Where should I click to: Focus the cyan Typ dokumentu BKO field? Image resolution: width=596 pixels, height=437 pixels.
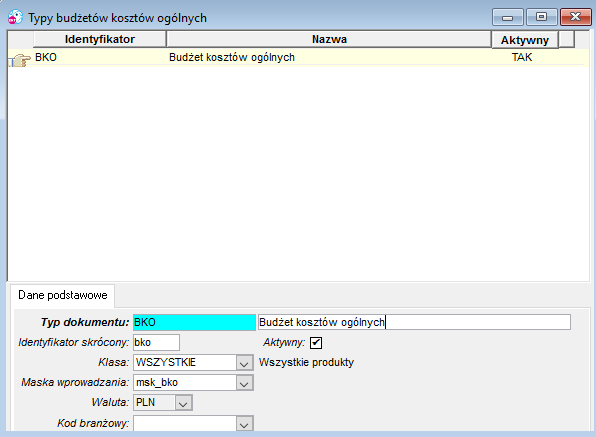(x=194, y=322)
